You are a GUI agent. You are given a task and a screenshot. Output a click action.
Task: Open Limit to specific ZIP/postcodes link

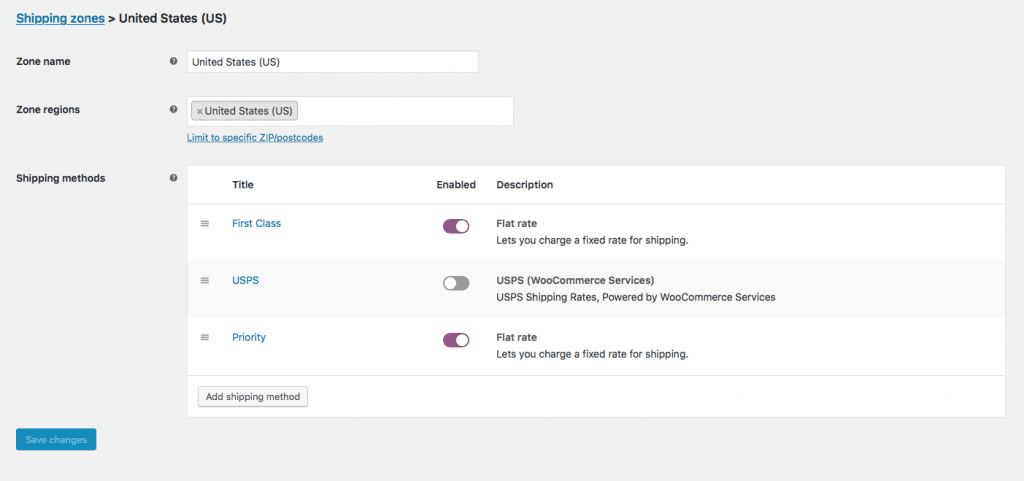254,138
